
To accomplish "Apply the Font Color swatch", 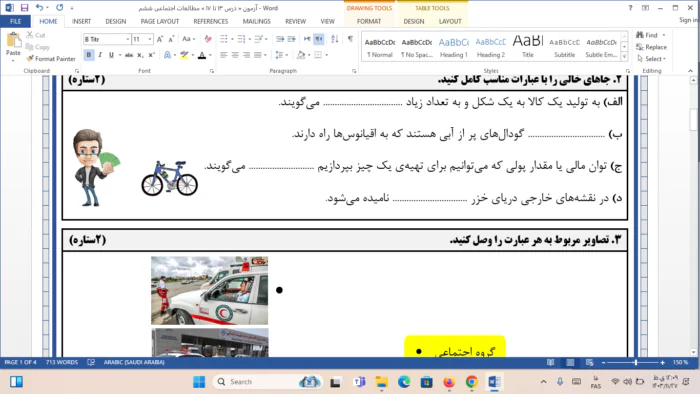I will [x=202, y=55].
